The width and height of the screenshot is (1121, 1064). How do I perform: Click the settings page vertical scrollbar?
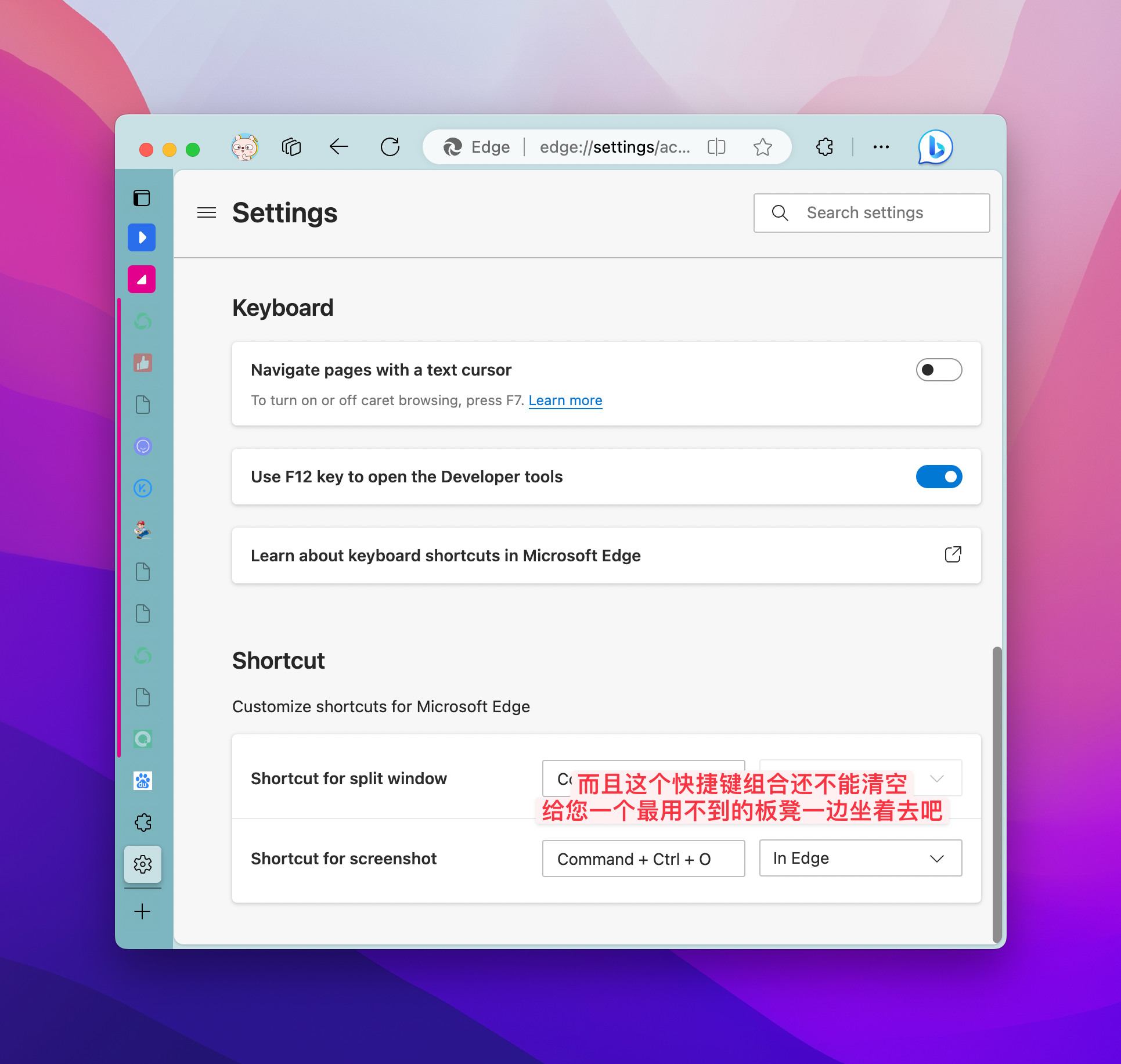(997, 794)
